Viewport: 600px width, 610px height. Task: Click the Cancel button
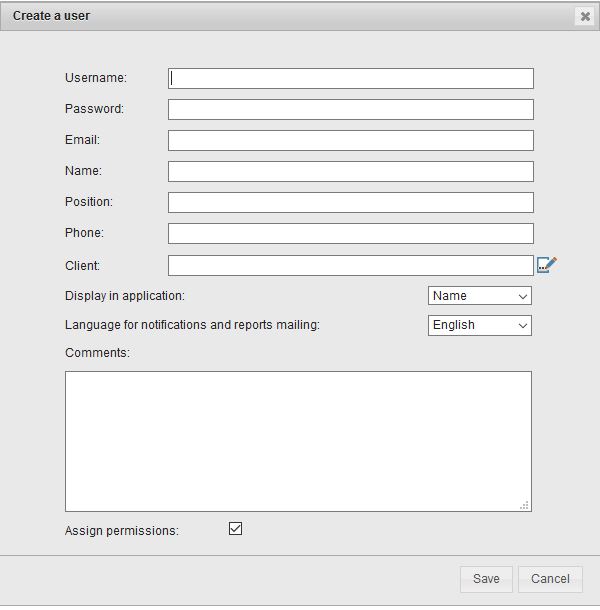point(550,579)
